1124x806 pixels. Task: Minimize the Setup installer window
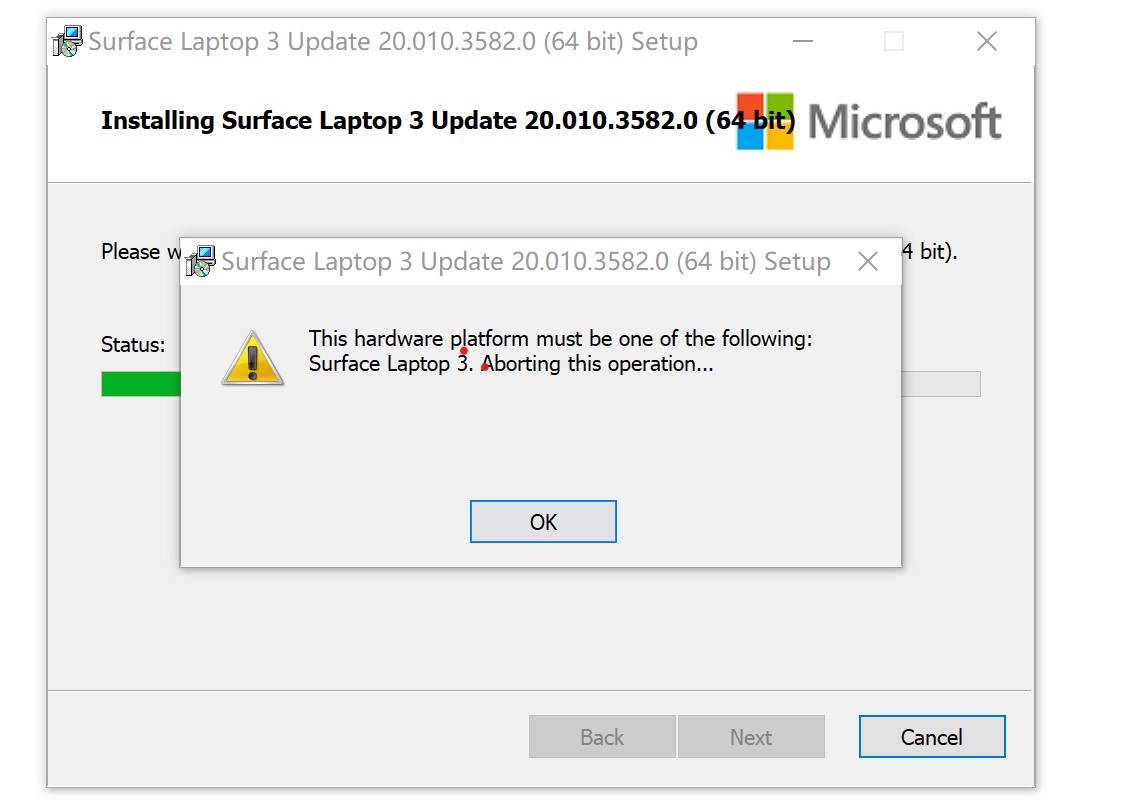[x=803, y=42]
